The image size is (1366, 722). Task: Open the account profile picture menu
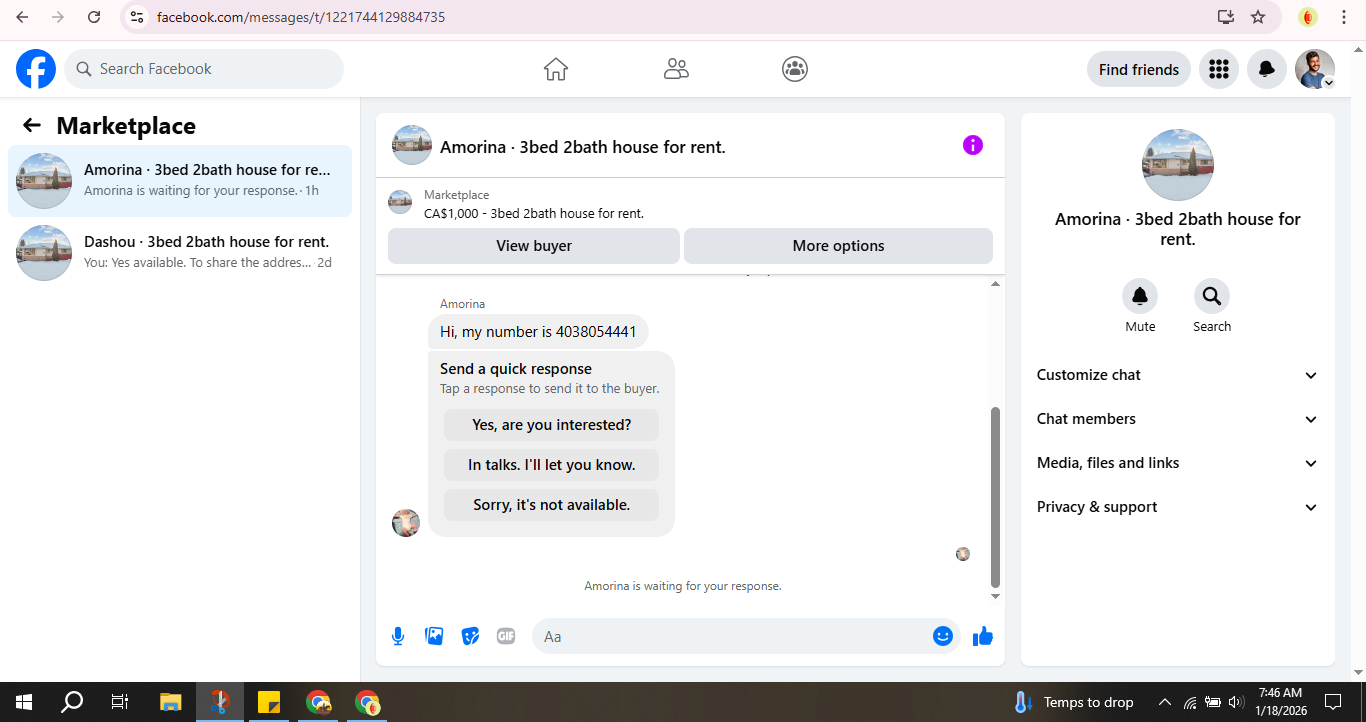(1314, 69)
